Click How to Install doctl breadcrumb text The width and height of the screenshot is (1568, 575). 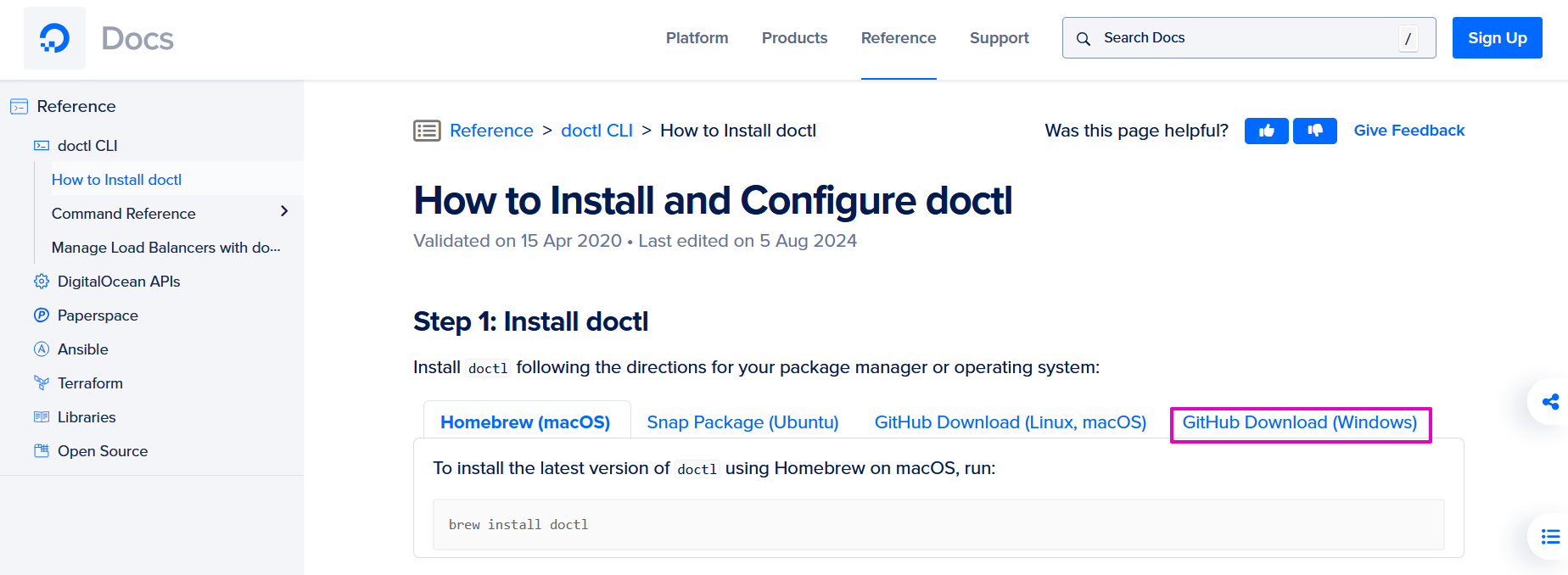pyautogui.click(x=738, y=131)
